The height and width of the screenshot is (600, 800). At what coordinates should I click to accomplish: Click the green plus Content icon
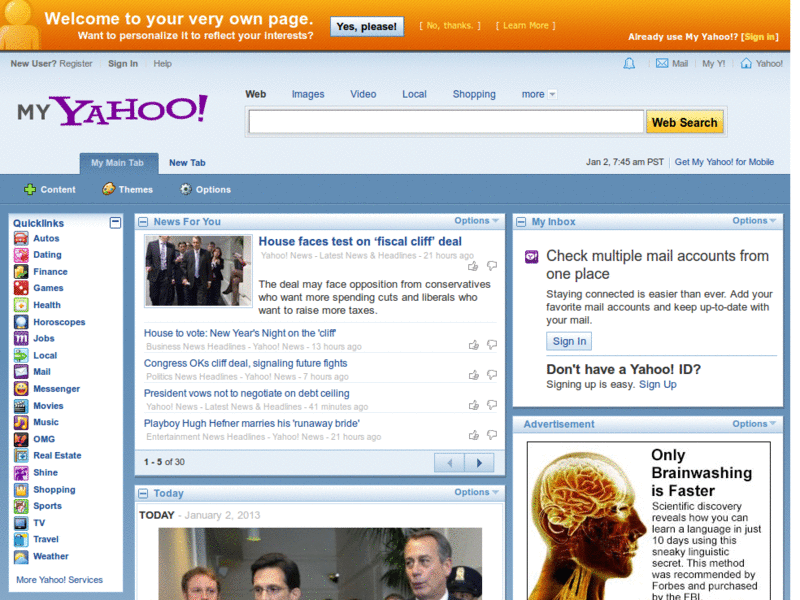pyautogui.click(x=30, y=189)
